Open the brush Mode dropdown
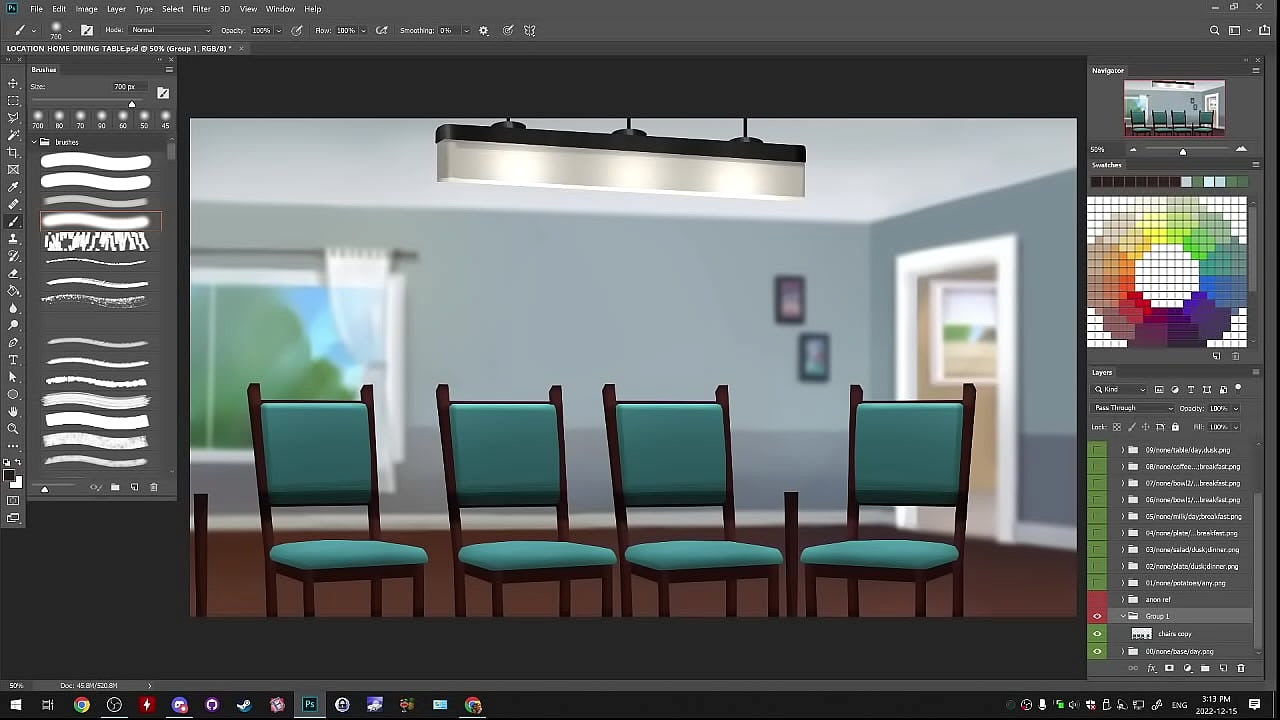 tap(171, 31)
